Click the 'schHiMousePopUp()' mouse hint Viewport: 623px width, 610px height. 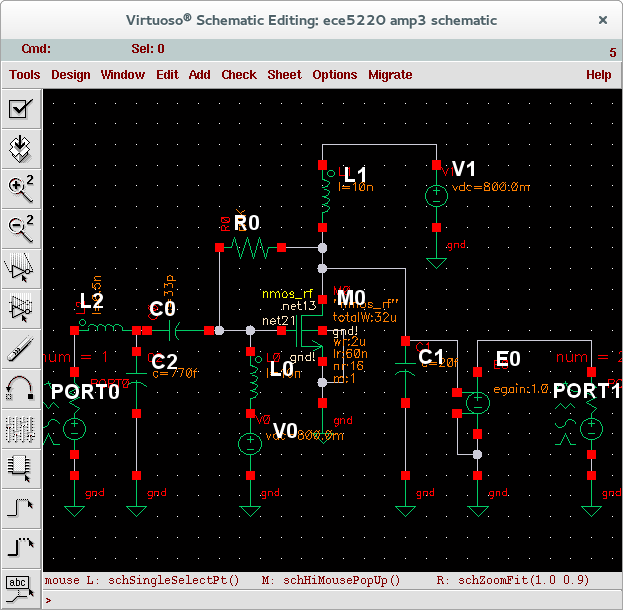click(x=342, y=580)
